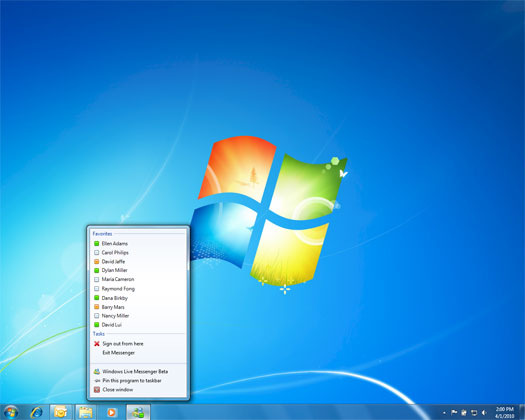Screen dimensions: 525x420
Task: Click the network tray icon
Action: coord(474,413)
